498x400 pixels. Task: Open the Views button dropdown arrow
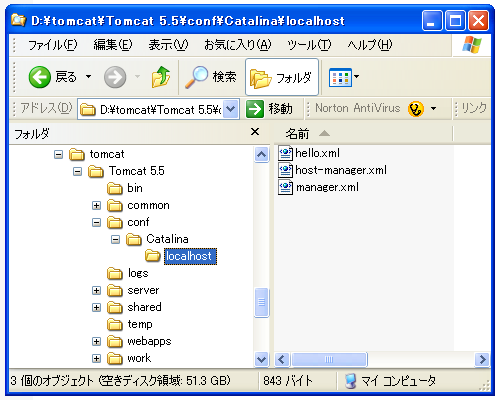356,76
